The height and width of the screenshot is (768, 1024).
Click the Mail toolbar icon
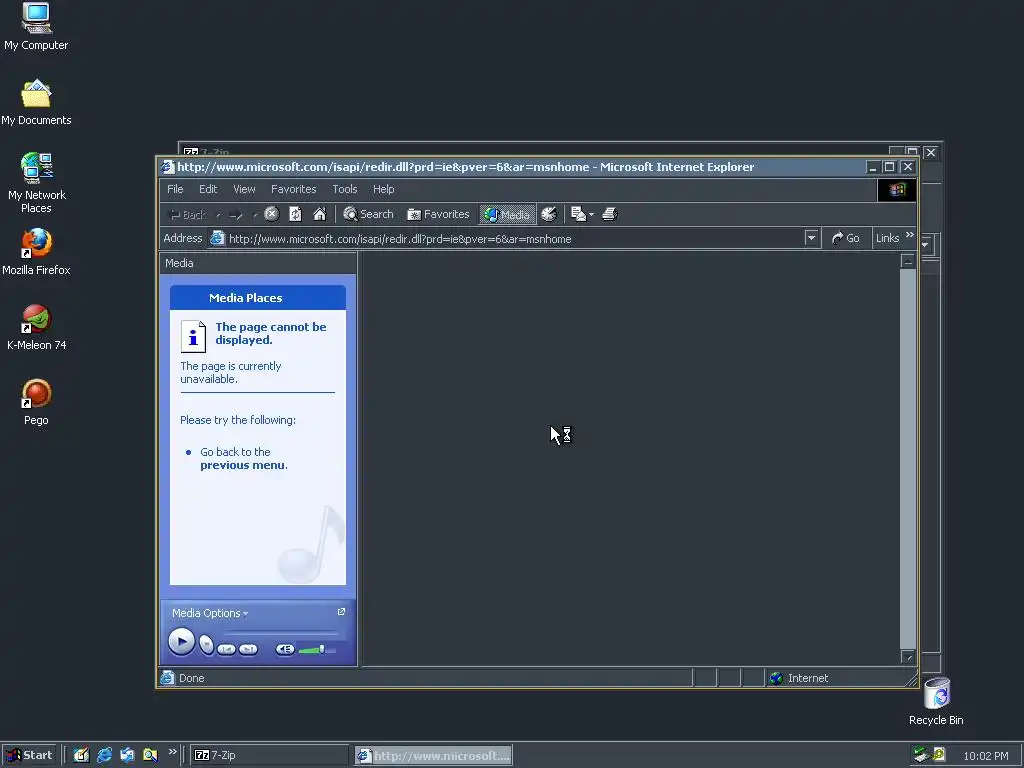click(578, 214)
